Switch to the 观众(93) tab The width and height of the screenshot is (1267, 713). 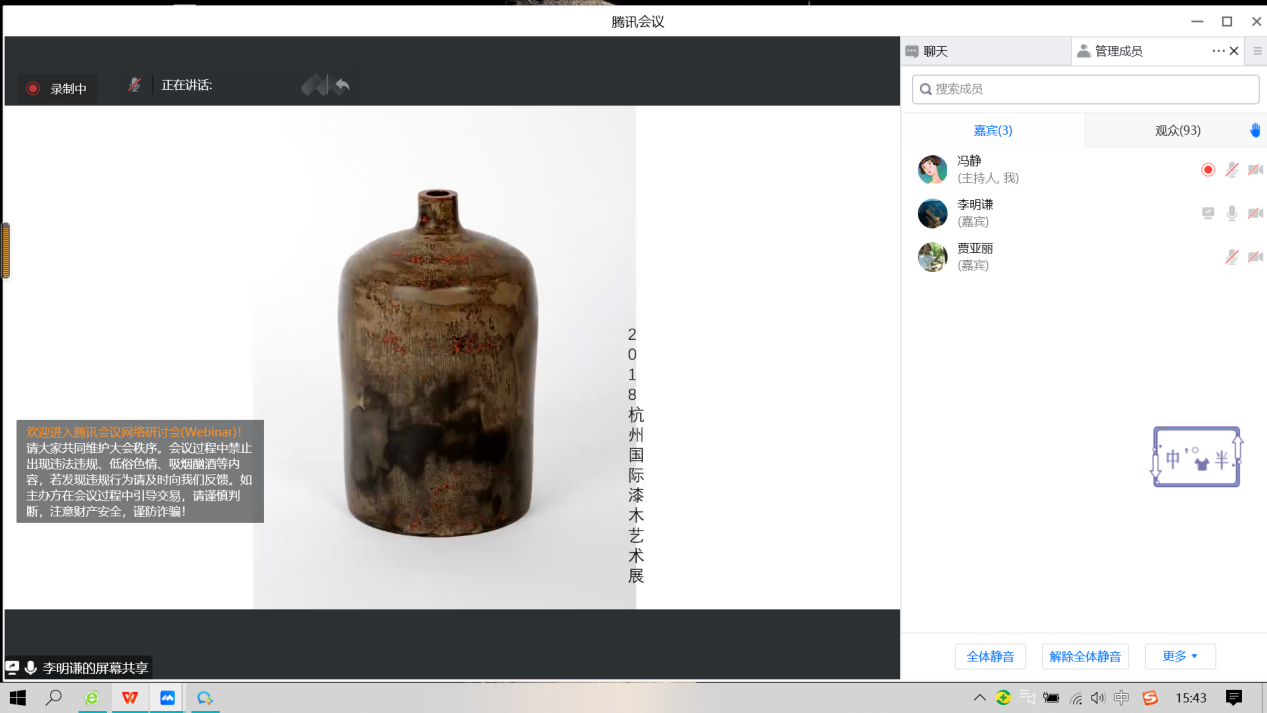coord(1177,130)
